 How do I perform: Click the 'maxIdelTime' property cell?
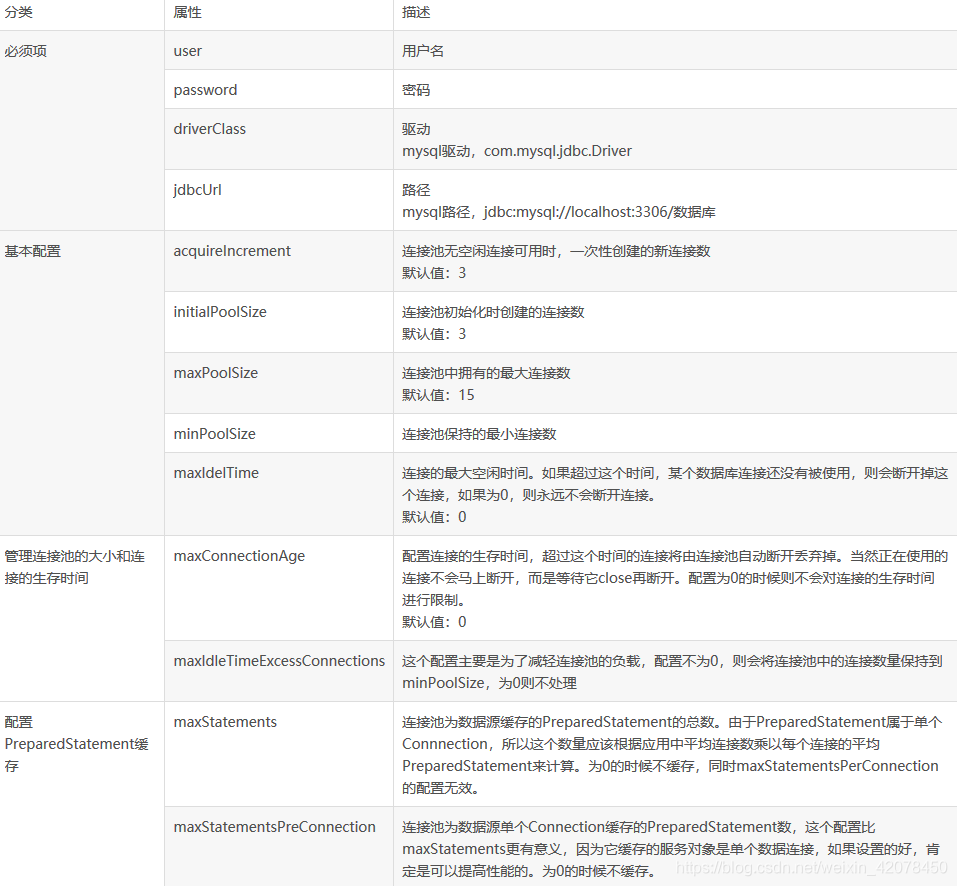point(279,494)
